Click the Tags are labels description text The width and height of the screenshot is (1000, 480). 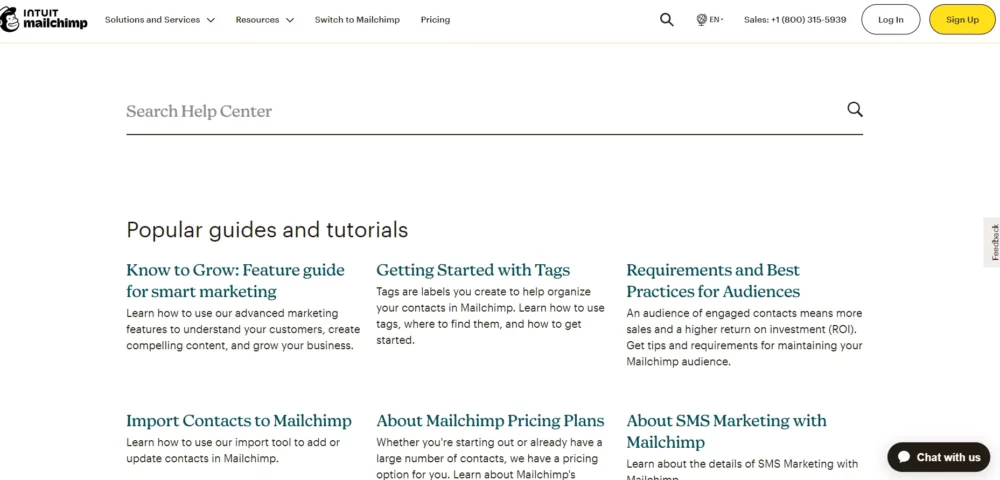(490, 316)
